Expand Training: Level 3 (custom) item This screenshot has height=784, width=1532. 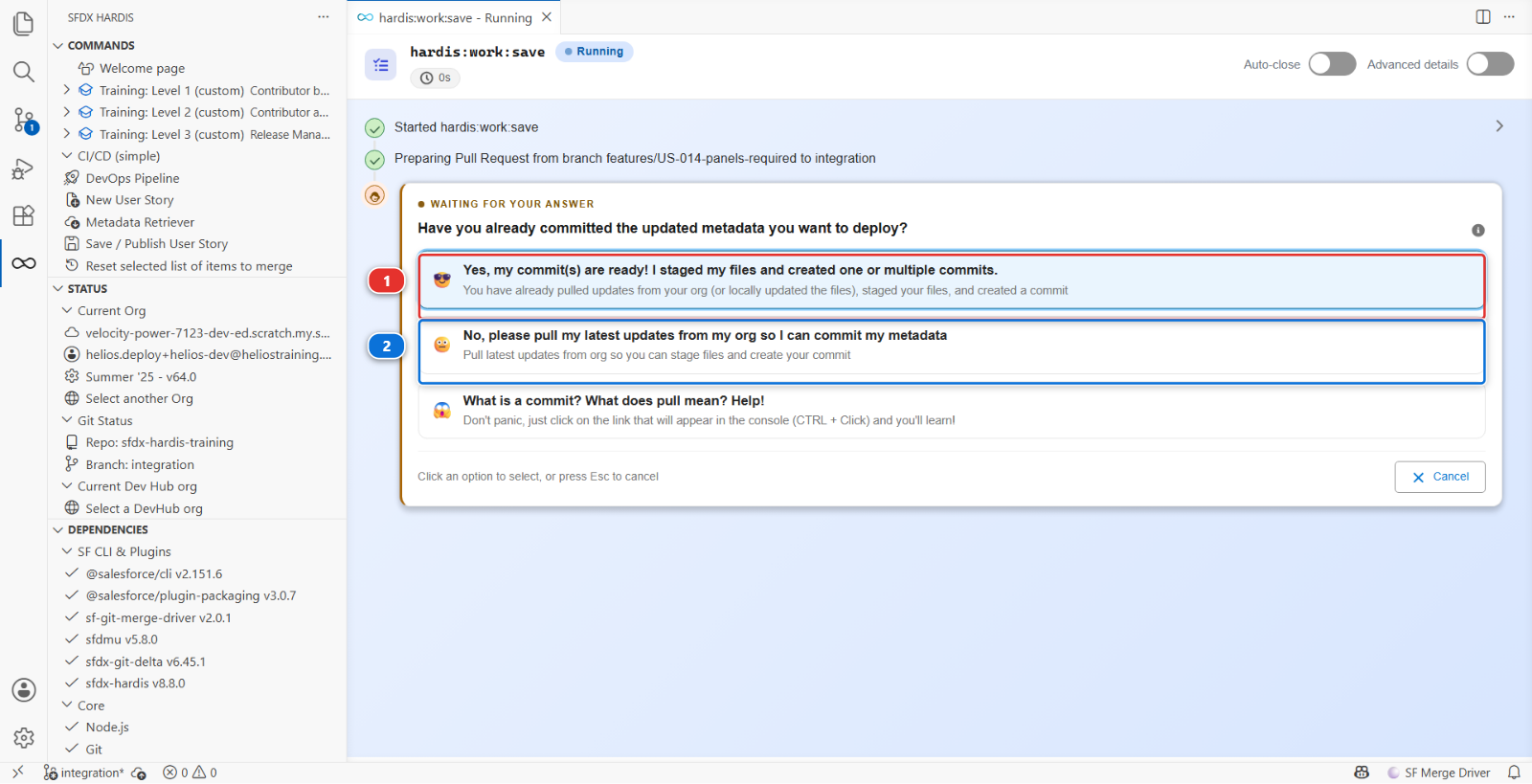(x=66, y=134)
